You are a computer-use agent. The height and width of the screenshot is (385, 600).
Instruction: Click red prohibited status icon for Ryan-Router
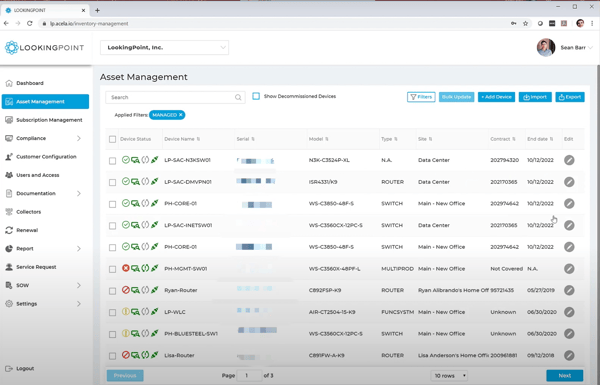click(126, 290)
